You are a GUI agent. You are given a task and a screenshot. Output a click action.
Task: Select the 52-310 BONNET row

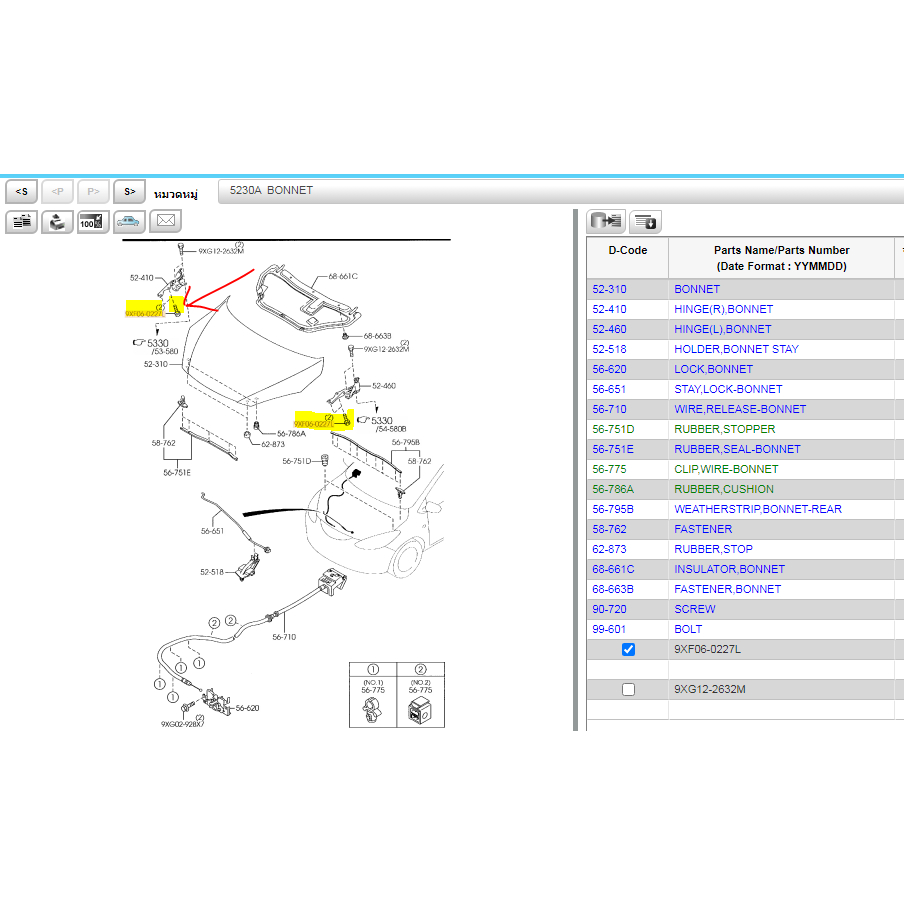click(x=696, y=289)
